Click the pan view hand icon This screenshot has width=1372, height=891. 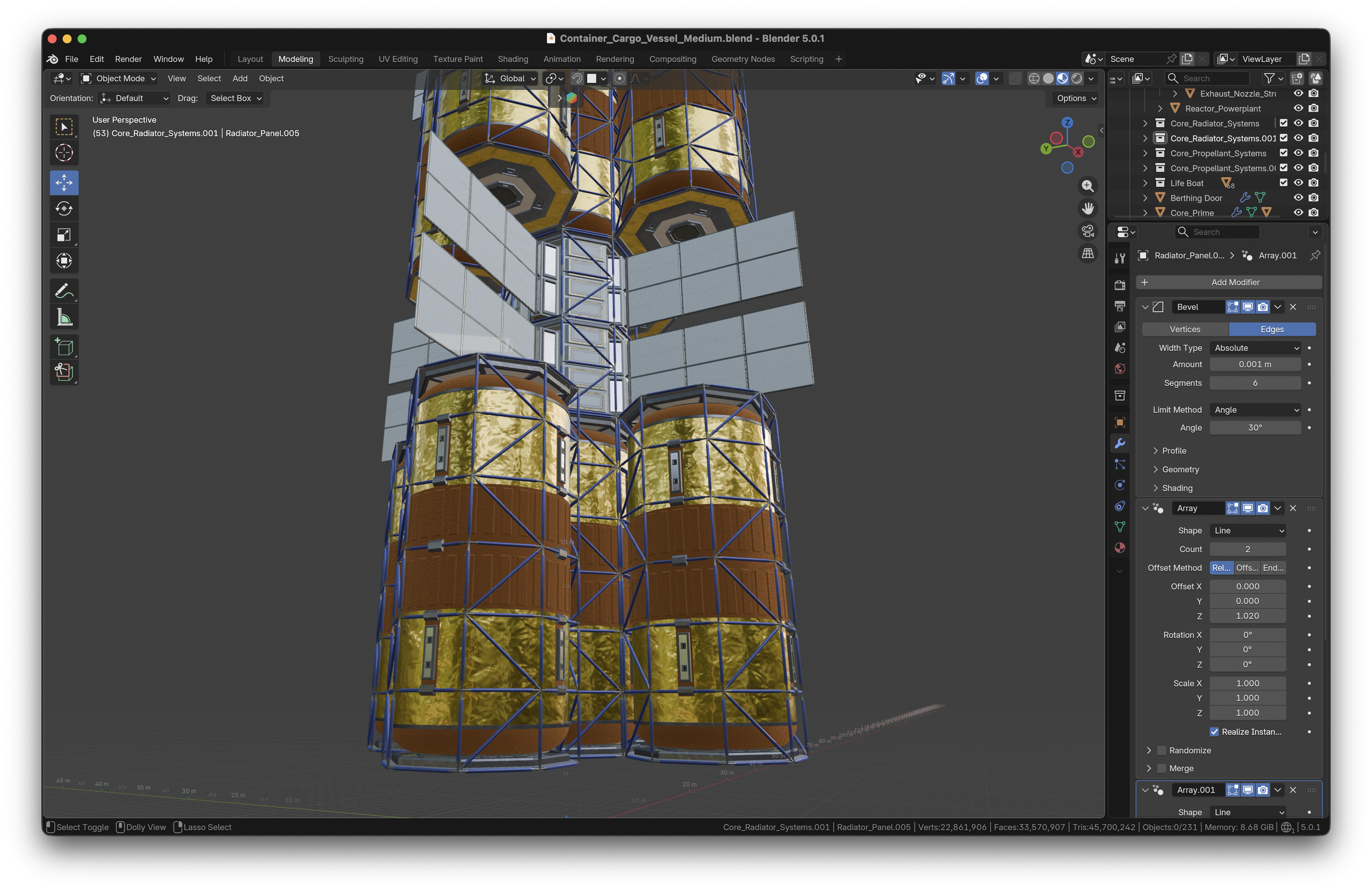point(1087,208)
